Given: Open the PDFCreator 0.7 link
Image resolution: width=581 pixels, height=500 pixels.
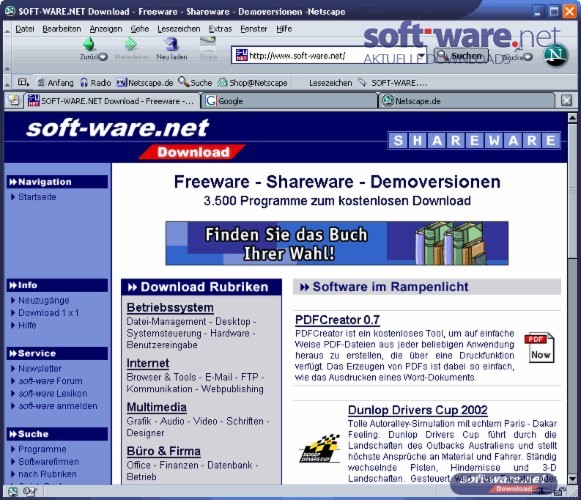Looking at the screenshot, I should tap(337, 320).
